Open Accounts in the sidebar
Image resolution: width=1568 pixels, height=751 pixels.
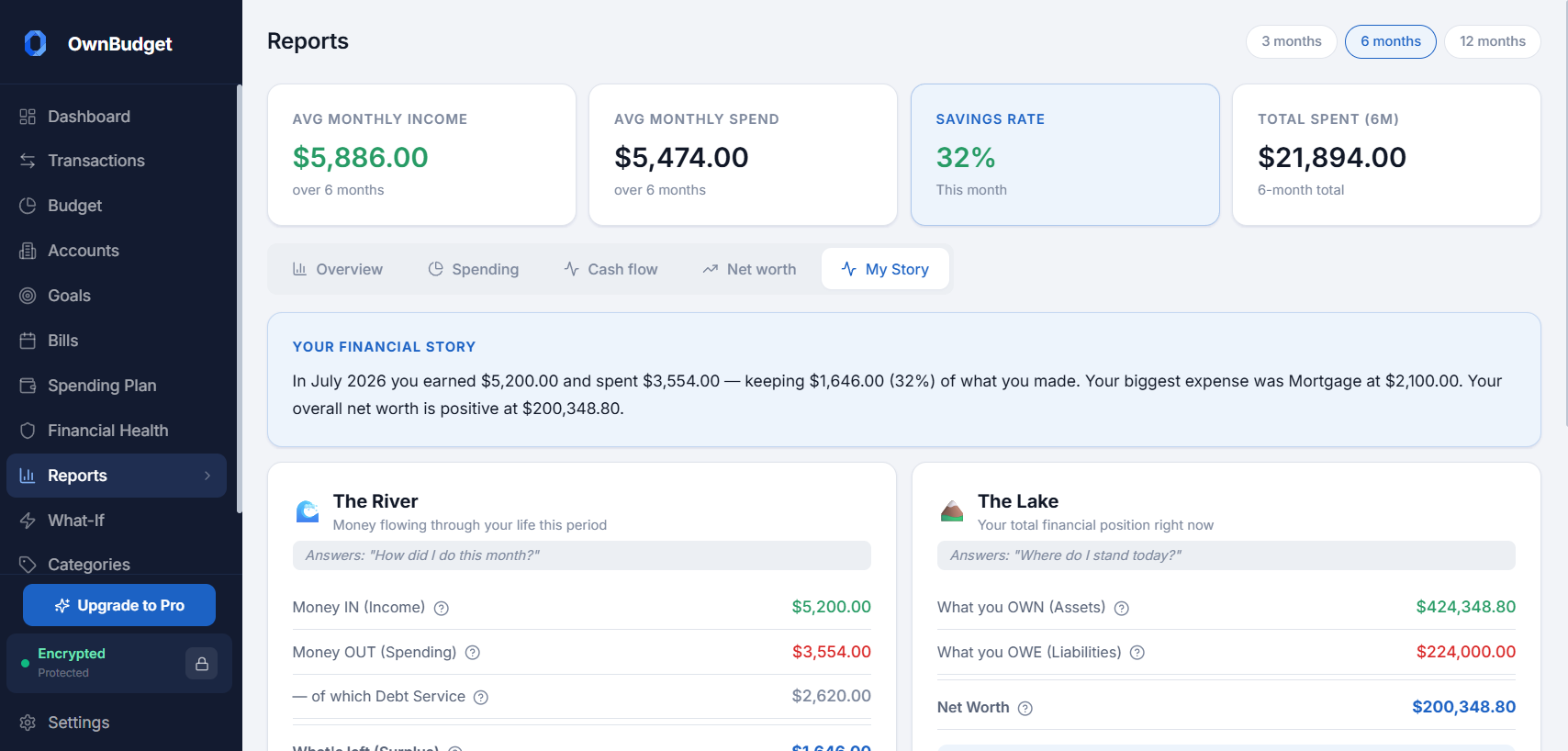coord(117,251)
